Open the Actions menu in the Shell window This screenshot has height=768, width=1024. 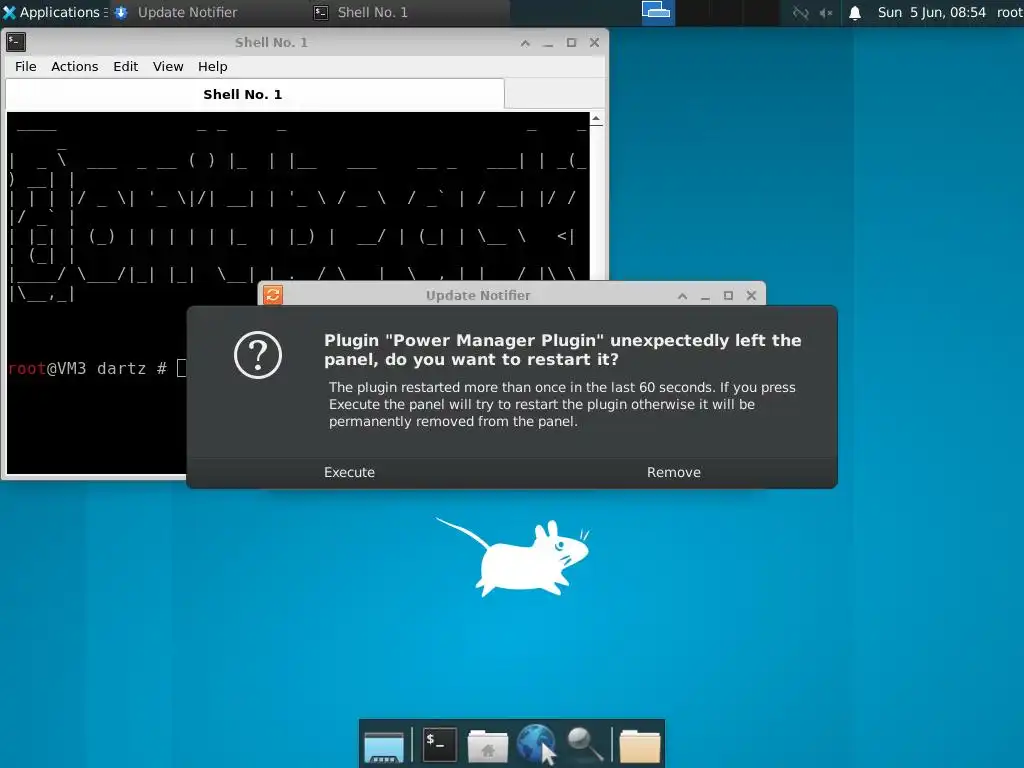point(74,67)
